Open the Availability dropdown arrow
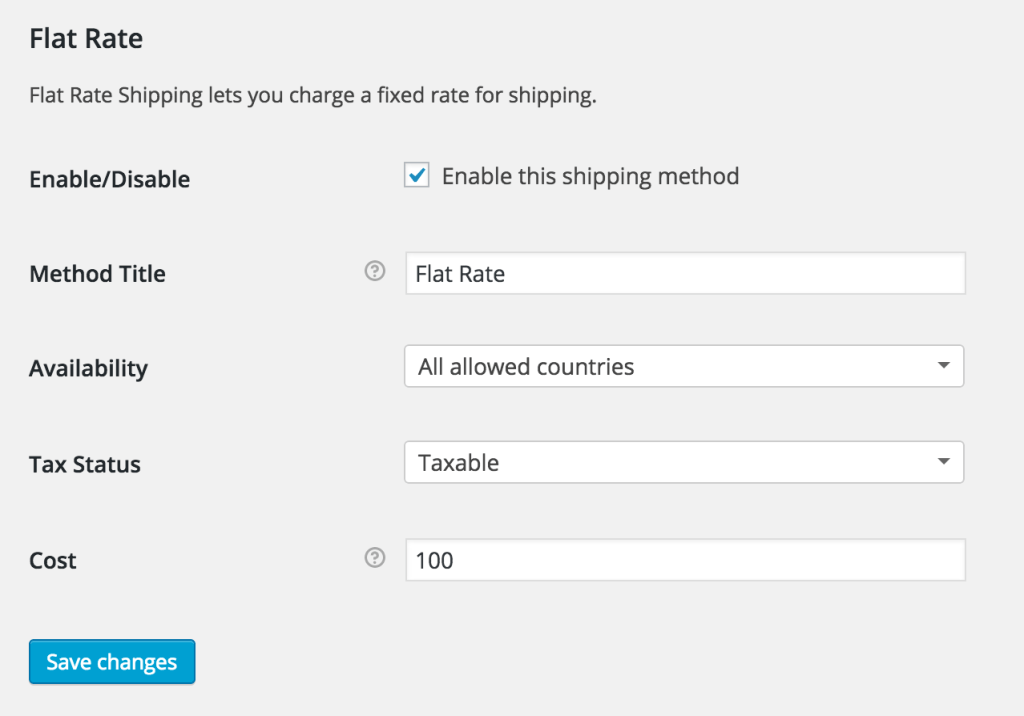Viewport: 1024px width, 716px height. coord(943,366)
